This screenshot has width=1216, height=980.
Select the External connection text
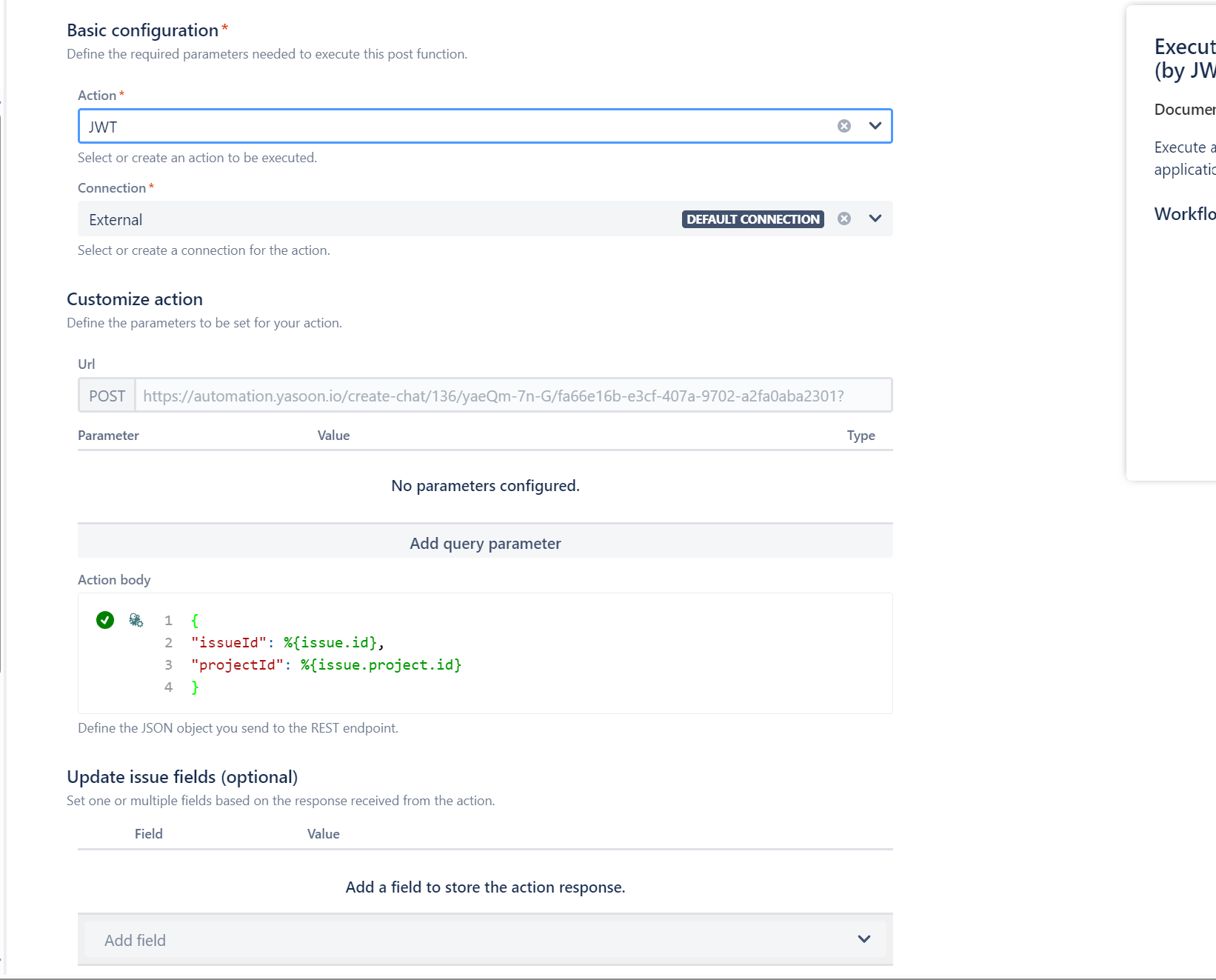116,220
